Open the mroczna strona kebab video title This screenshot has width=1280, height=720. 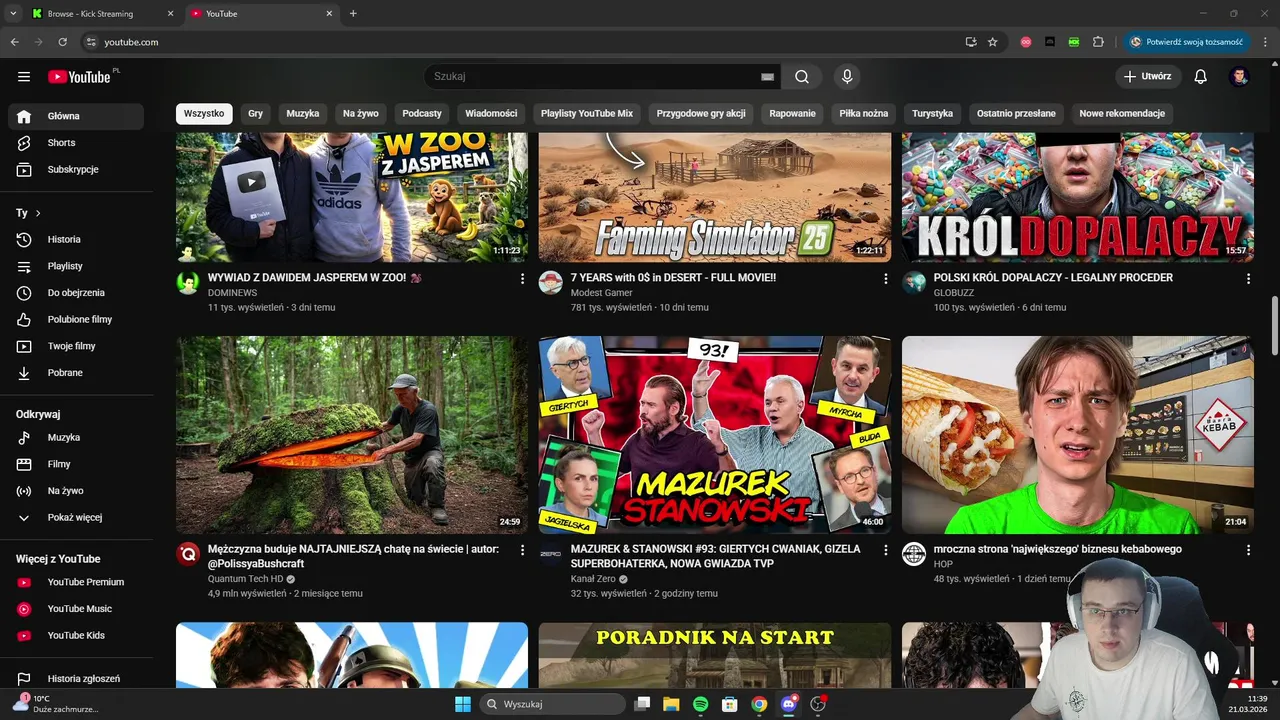click(1058, 549)
